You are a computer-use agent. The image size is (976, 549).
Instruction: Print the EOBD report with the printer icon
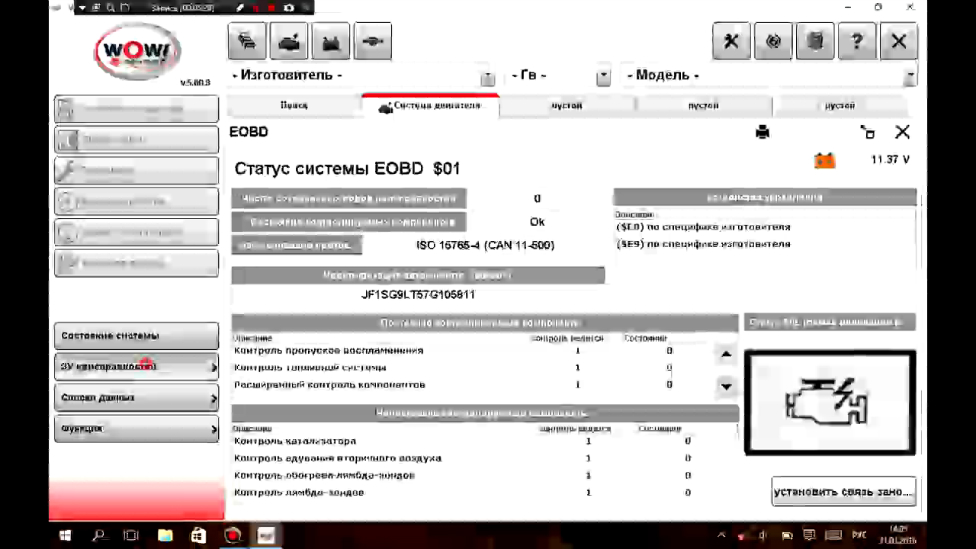(762, 132)
